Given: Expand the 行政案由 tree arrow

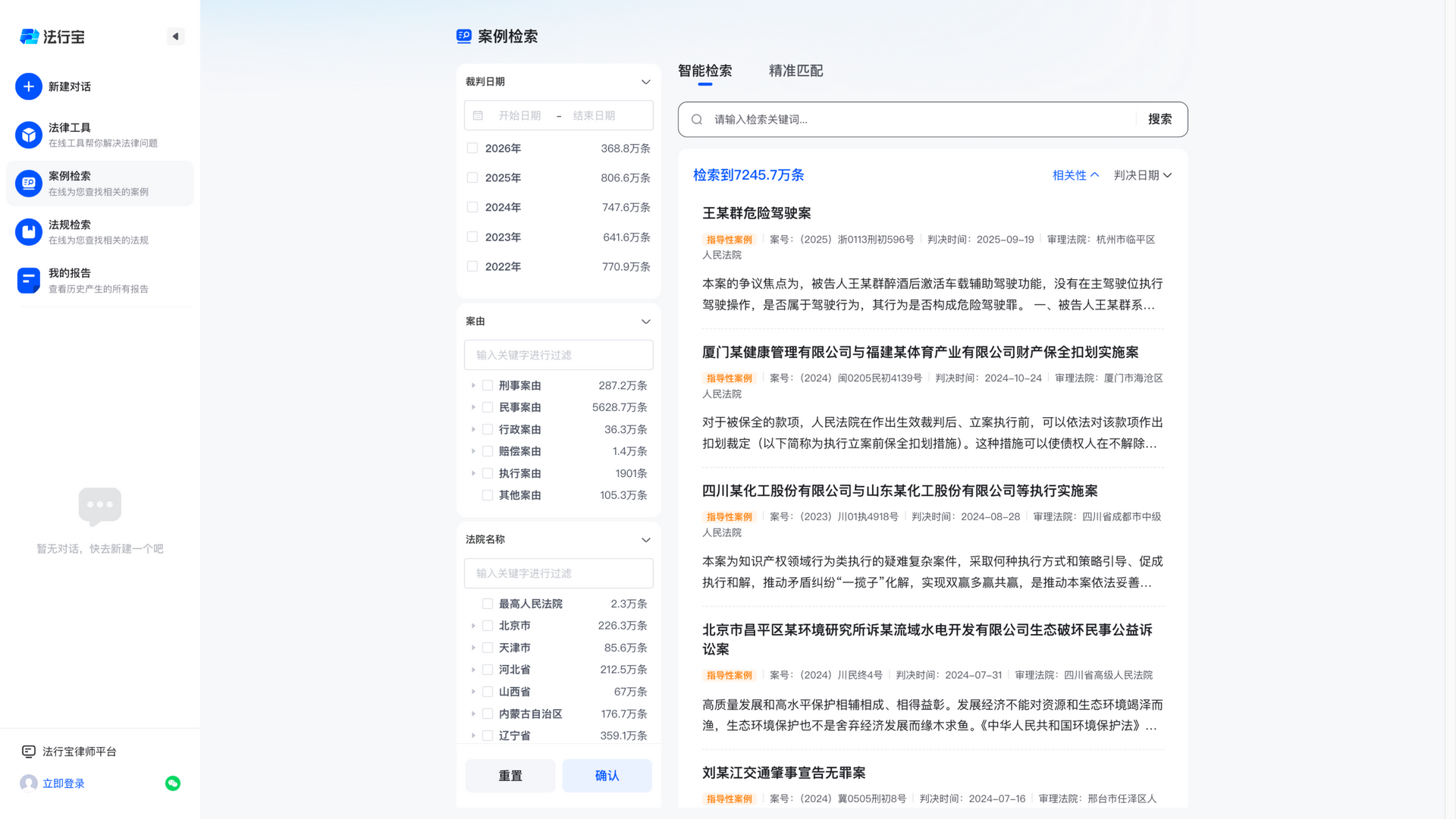Looking at the screenshot, I should point(473,429).
